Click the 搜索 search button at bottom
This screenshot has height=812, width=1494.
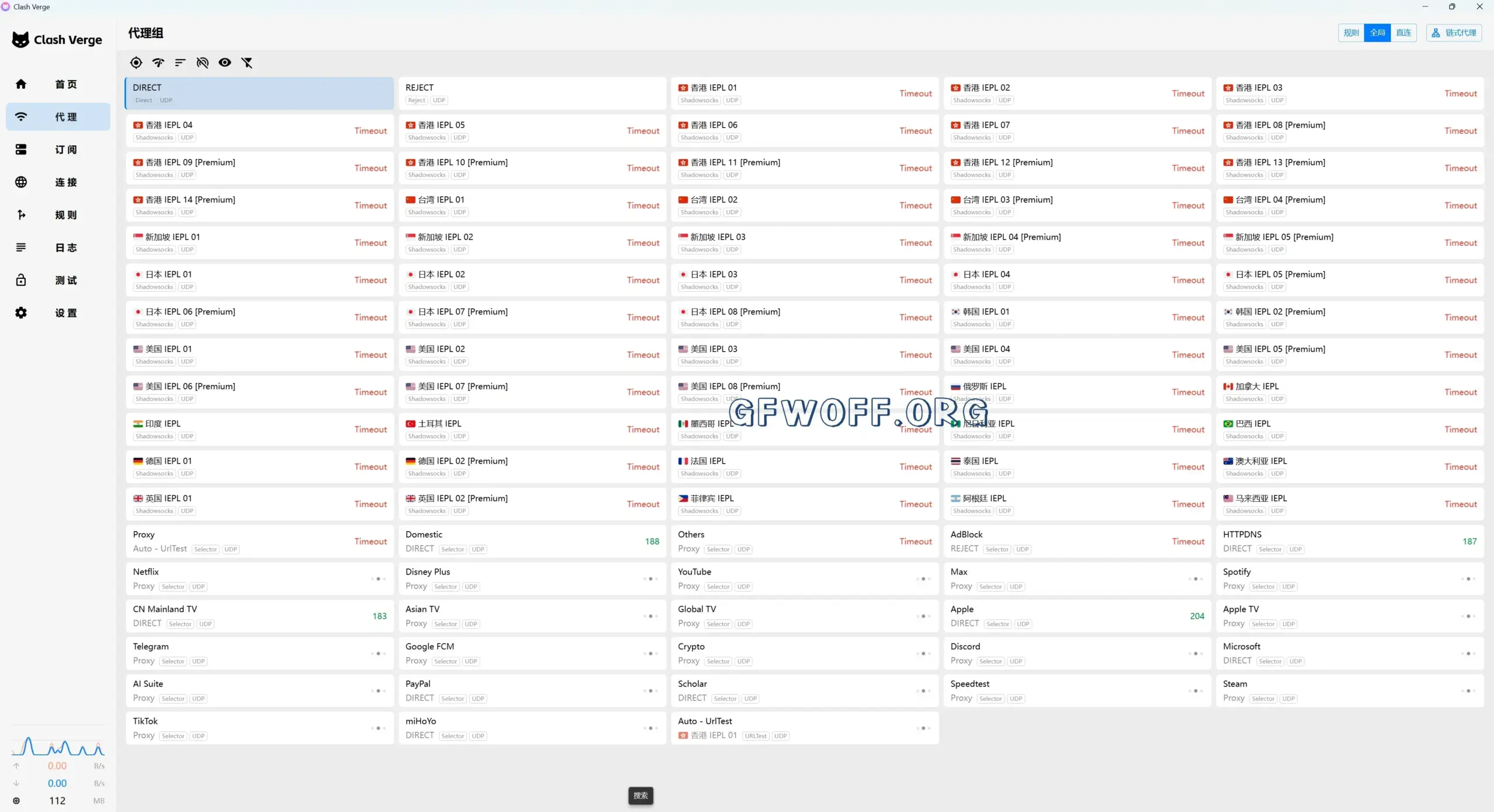(x=641, y=795)
